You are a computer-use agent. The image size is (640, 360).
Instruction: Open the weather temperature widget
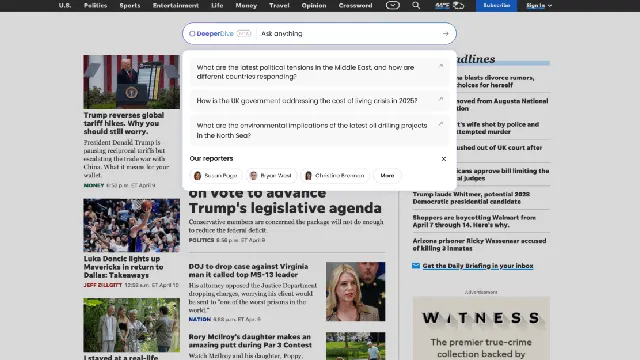pyautogui.click(x=450, y=5)
